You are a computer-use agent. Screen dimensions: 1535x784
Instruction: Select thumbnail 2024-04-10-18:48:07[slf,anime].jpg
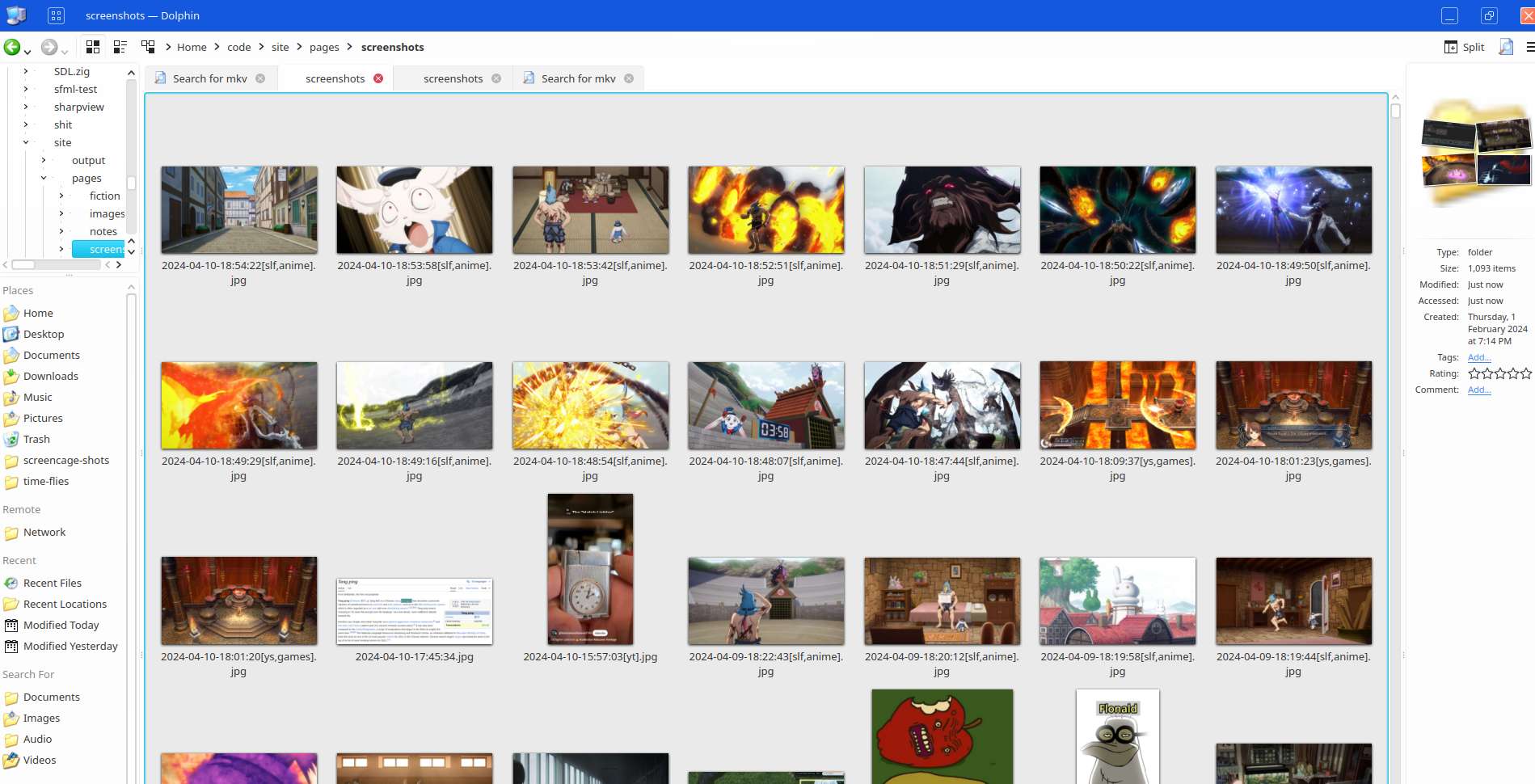766,406
